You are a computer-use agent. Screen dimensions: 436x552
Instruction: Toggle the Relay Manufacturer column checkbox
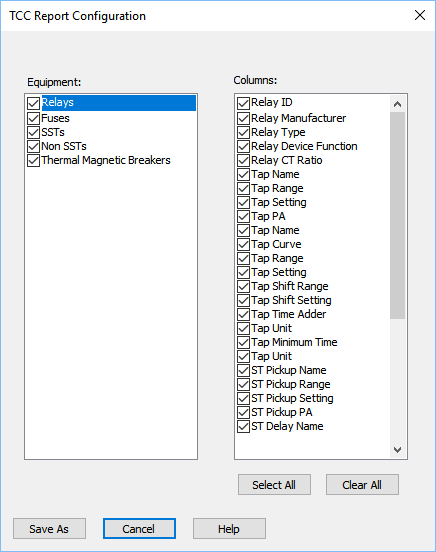click(x=243, y=118)
